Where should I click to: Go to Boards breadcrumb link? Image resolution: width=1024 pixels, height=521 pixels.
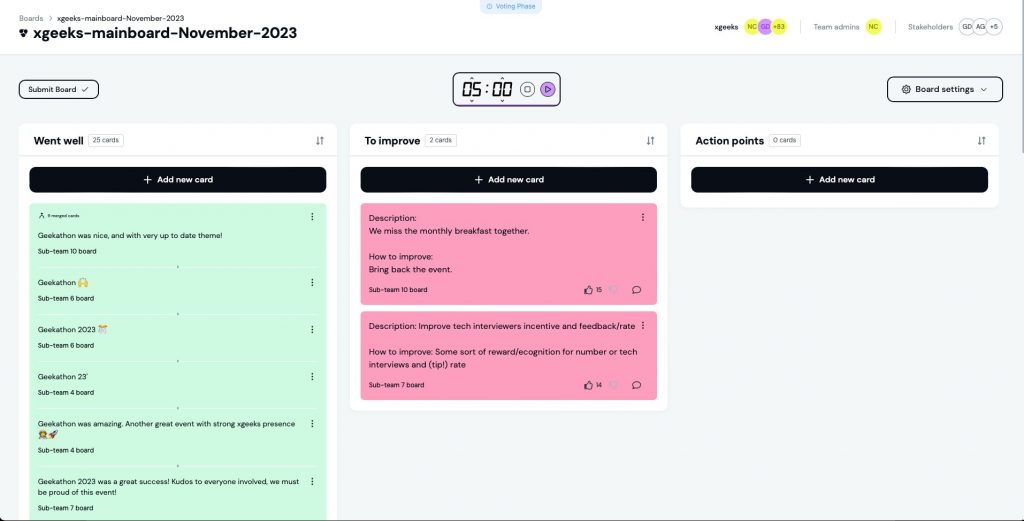coord(31,18)
